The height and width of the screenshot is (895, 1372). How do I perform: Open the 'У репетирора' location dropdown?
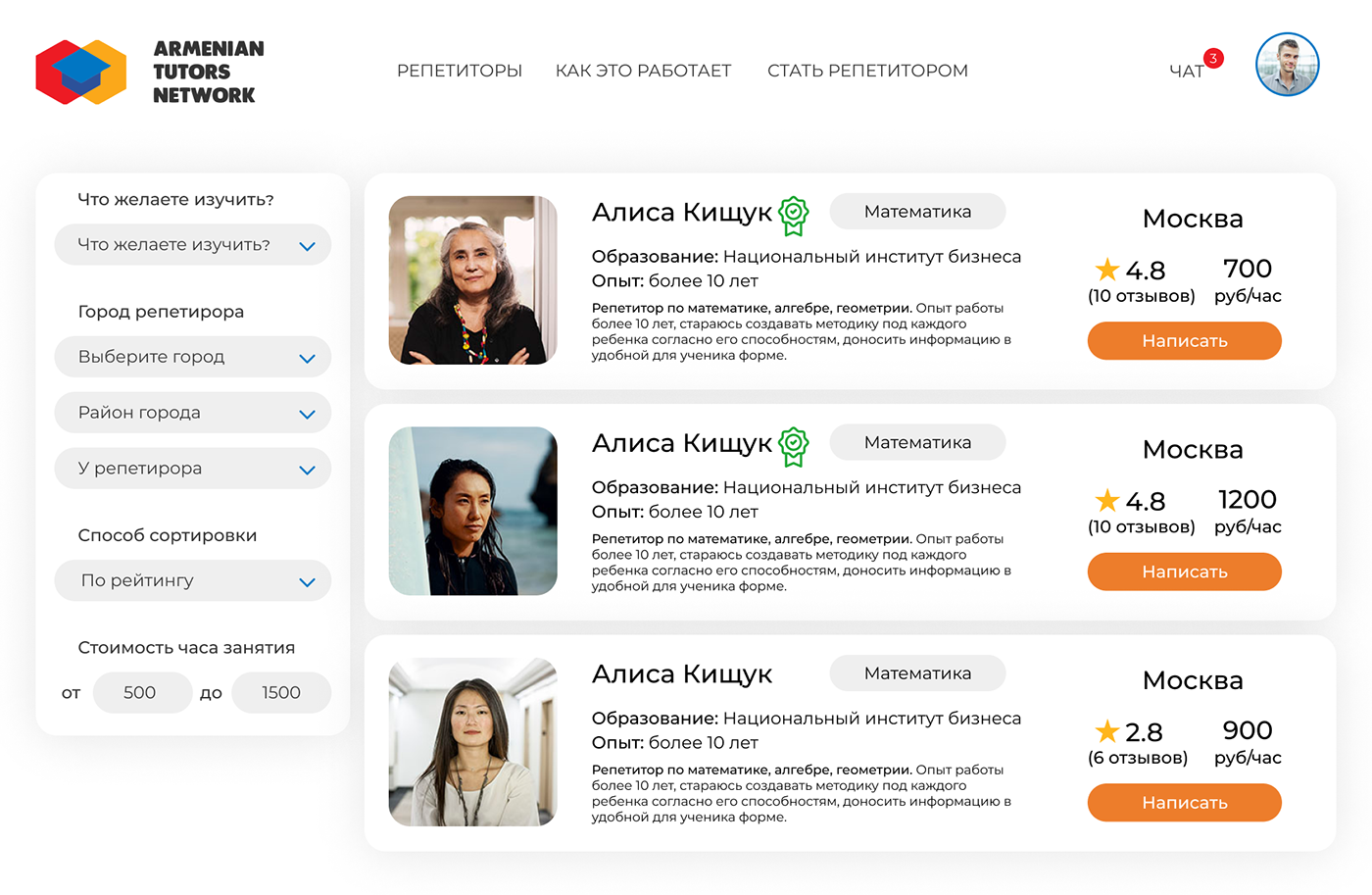(192, 469)
